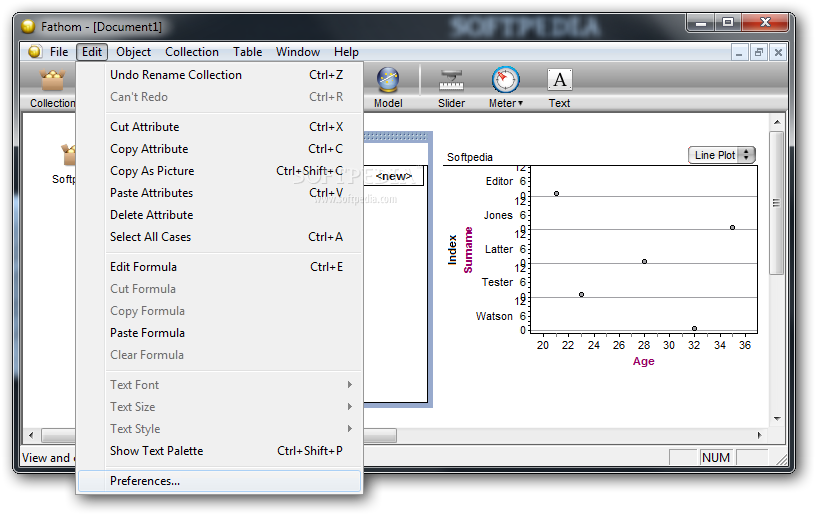Click the Softpedia graph title
Image resolution: width=816 pixels, height=515 pixels.
(x=469, y=157)
